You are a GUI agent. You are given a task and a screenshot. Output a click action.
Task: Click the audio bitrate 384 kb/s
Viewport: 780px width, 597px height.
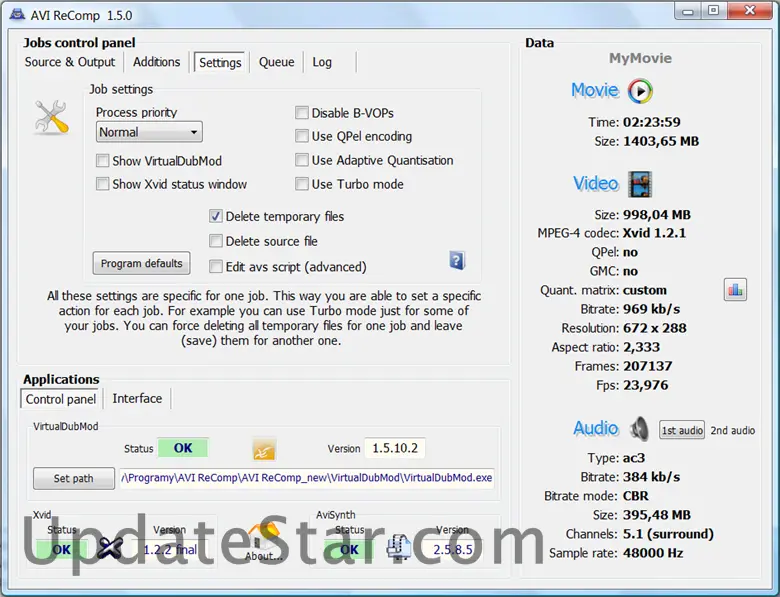click(x=651, y=477)
